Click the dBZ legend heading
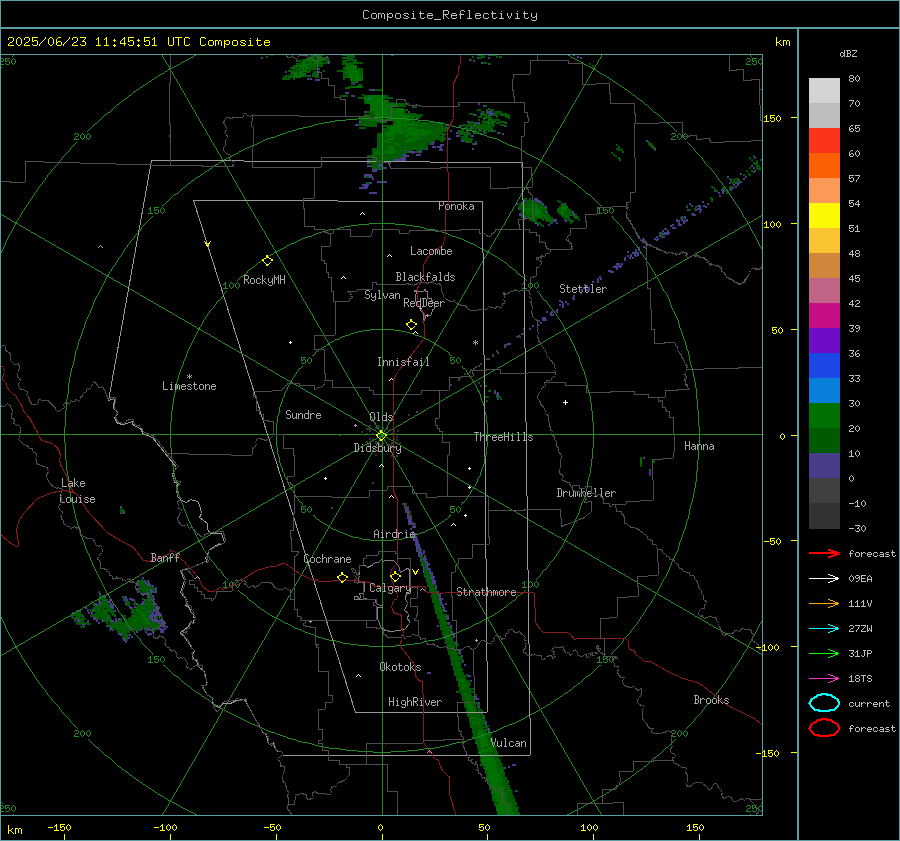Image resolution: width=900 pixels, height=841 pixels. 848,53
